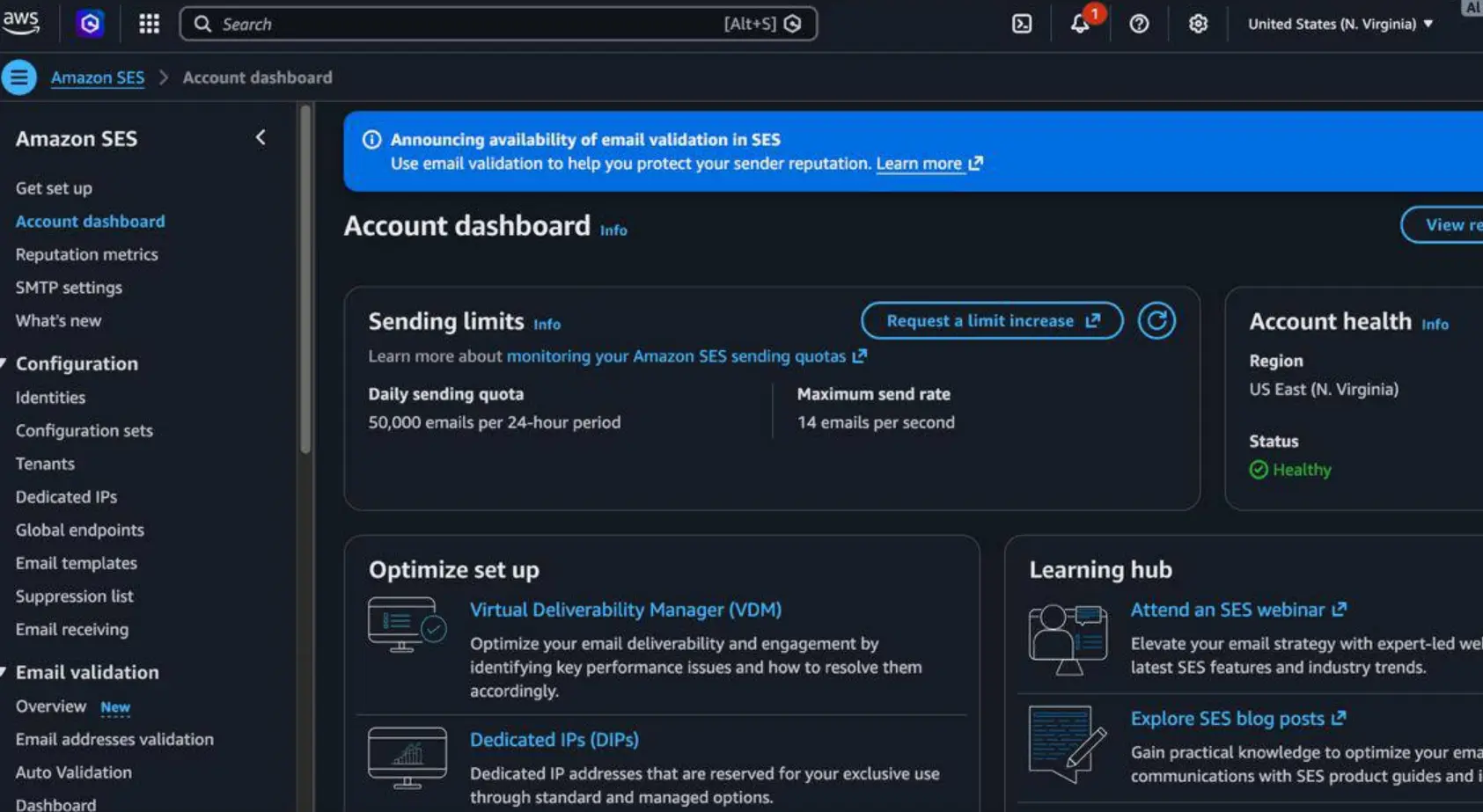1483x812 pixels.
Task: Open the help question mark menu
Action: click(x=1139, y=24)
